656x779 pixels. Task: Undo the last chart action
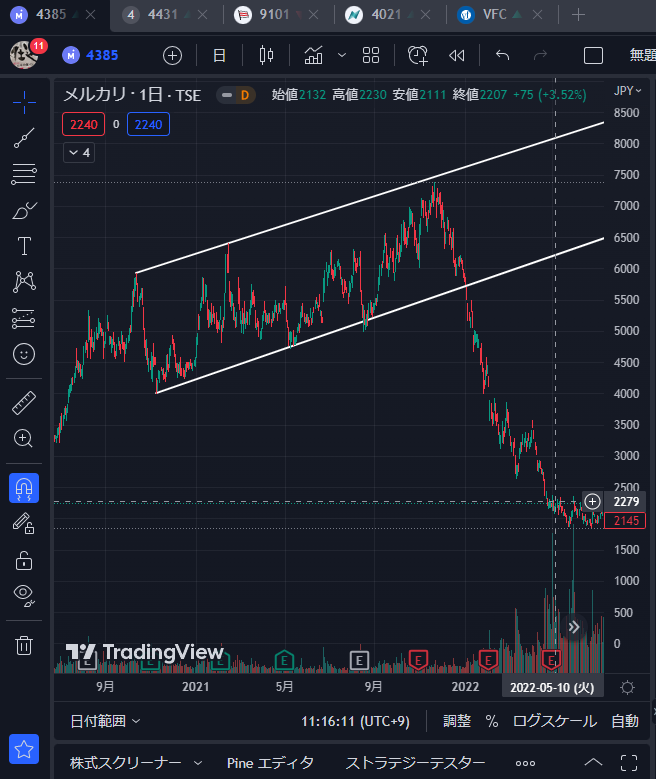pos(502,55)
